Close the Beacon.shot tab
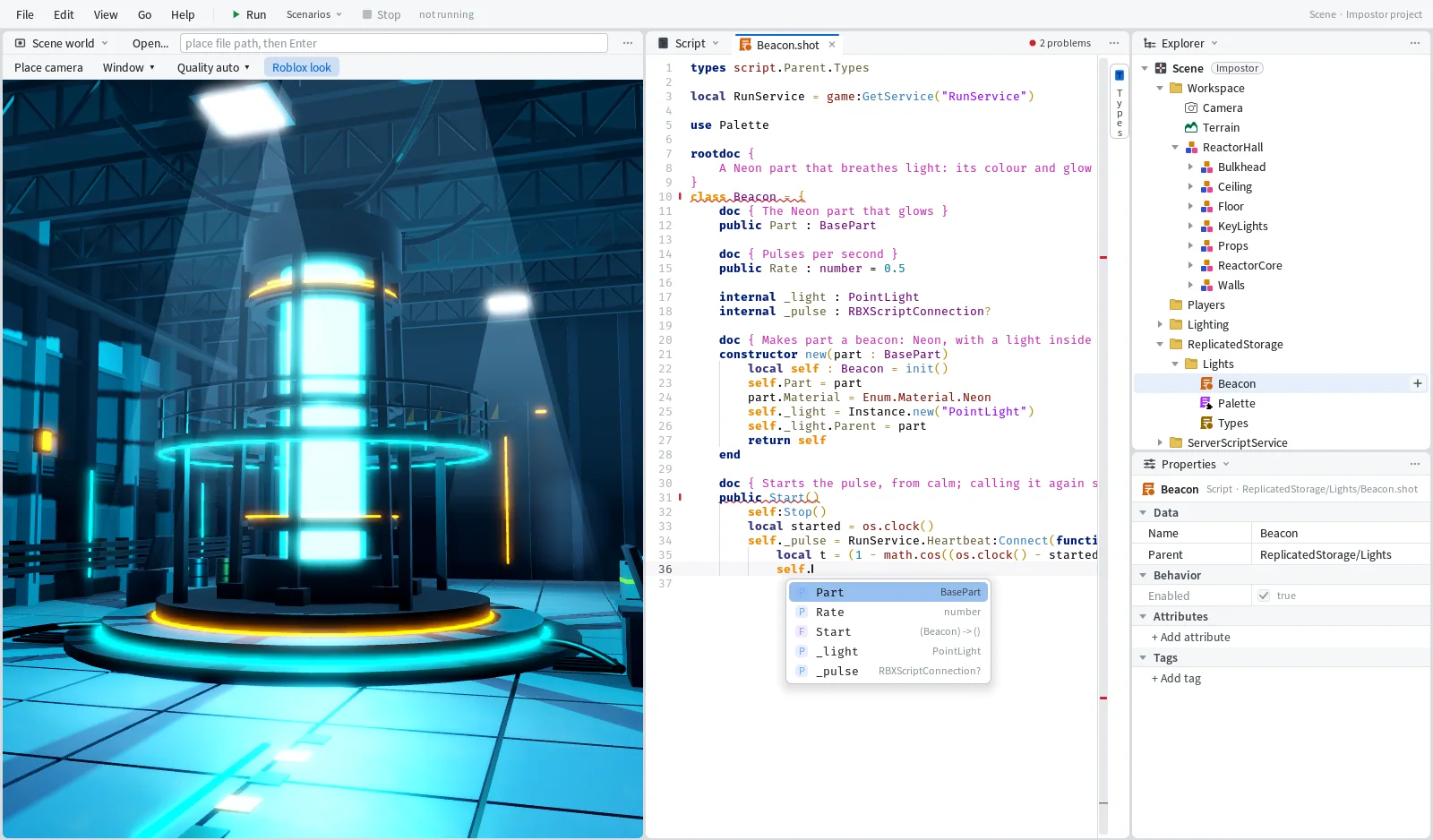 (x=832, y=44)
